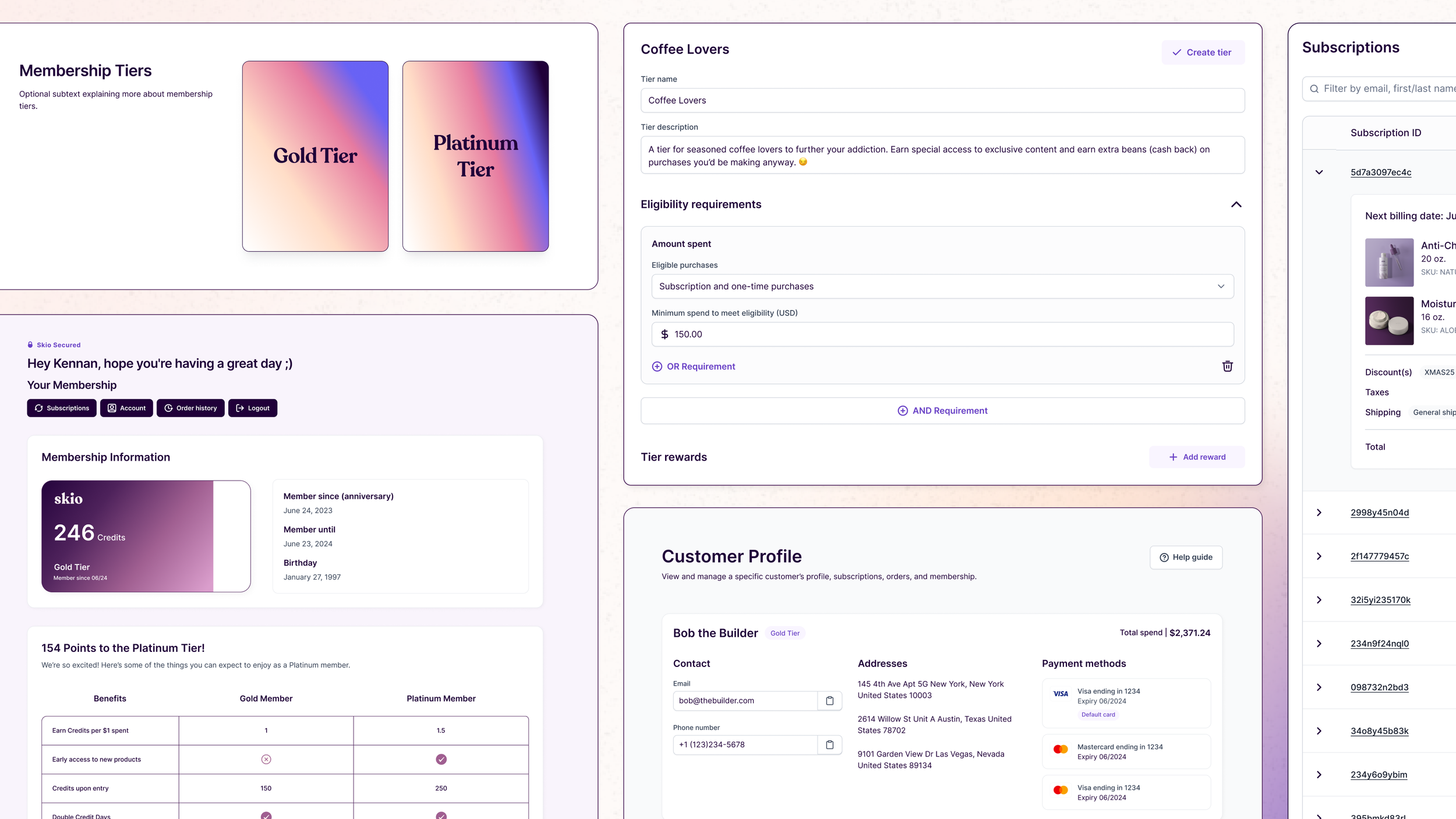Click the trash icon in Amount spent

(x=1227, y=366)
